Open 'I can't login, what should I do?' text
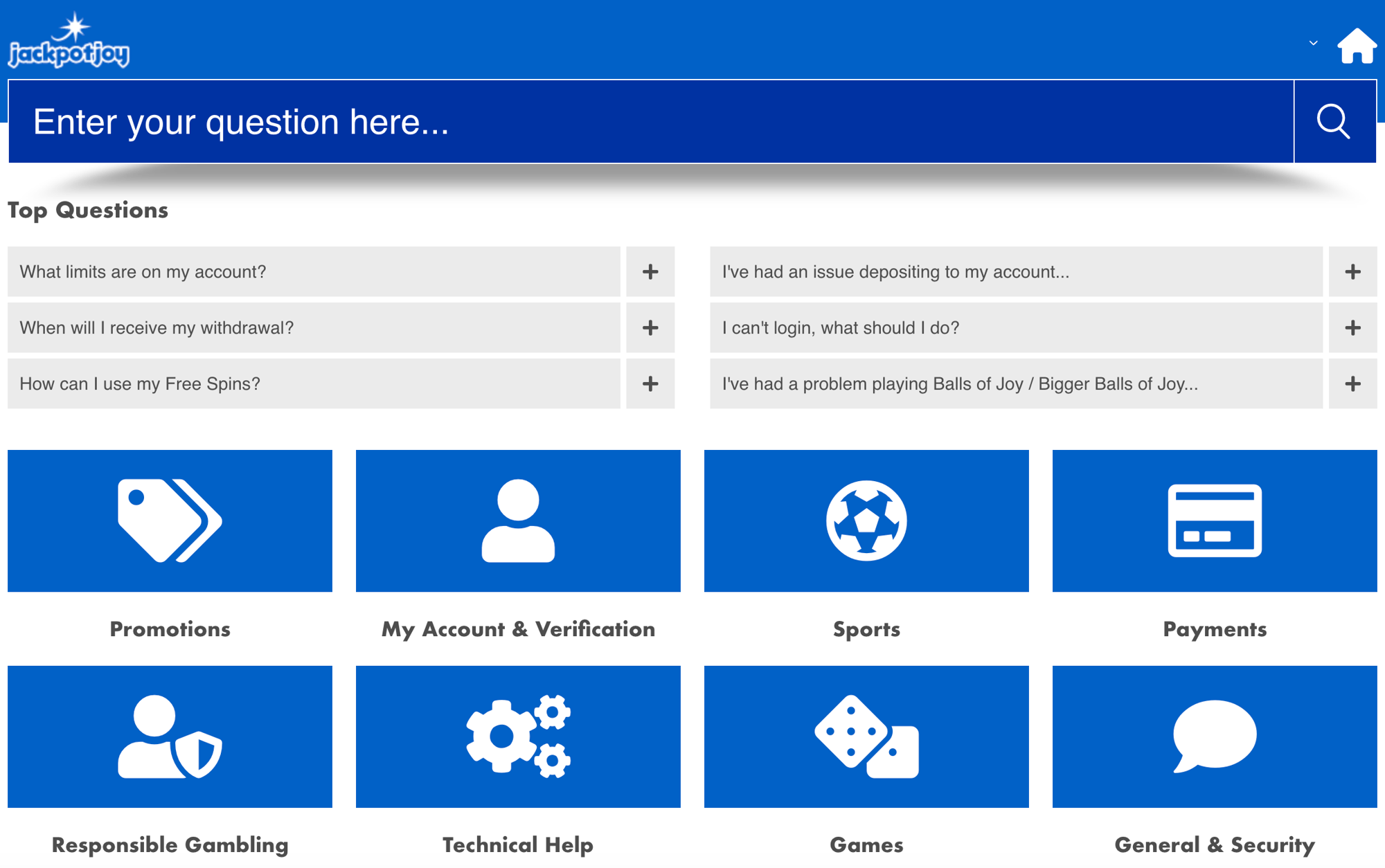Image resolution: width=1385 pixels, height=868 pixels. (x=841, y=328)
